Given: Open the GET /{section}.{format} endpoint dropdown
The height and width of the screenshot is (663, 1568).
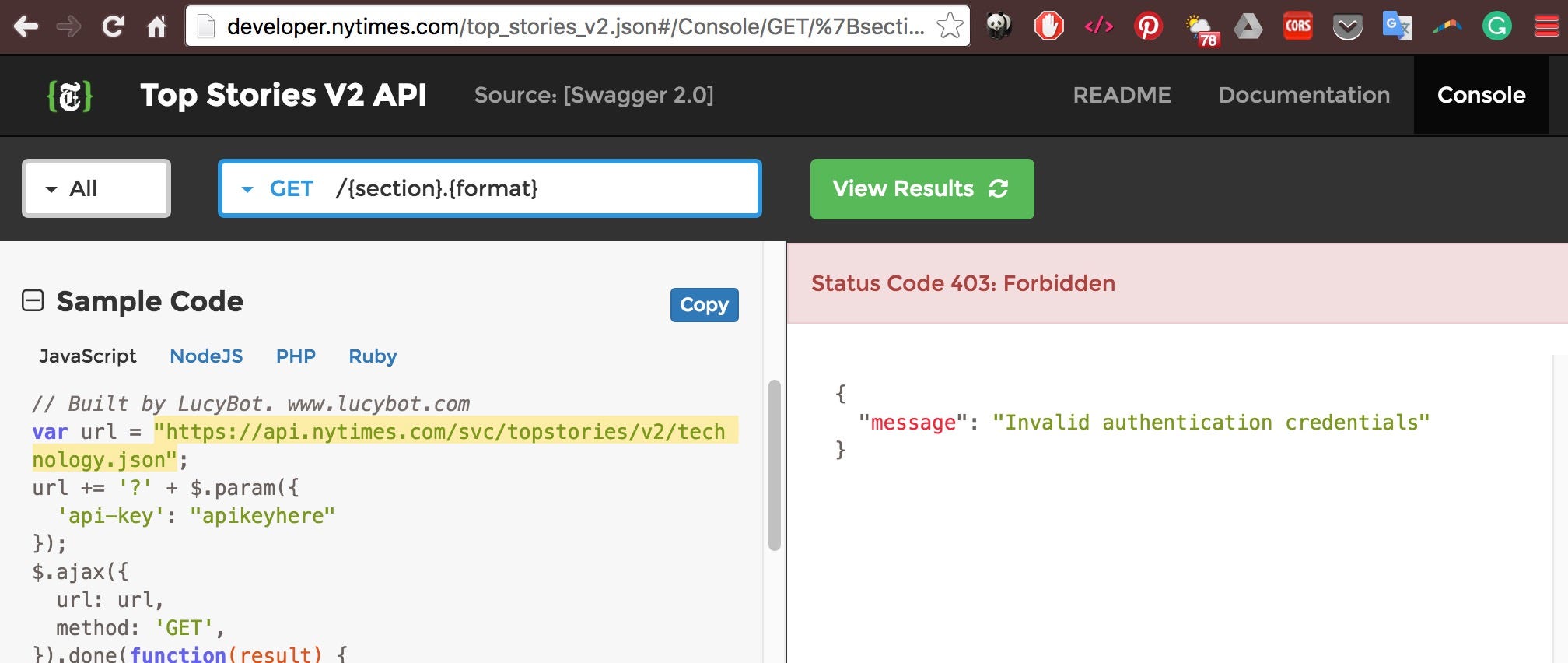Looking at the screenshot, I should coord(490,188).
